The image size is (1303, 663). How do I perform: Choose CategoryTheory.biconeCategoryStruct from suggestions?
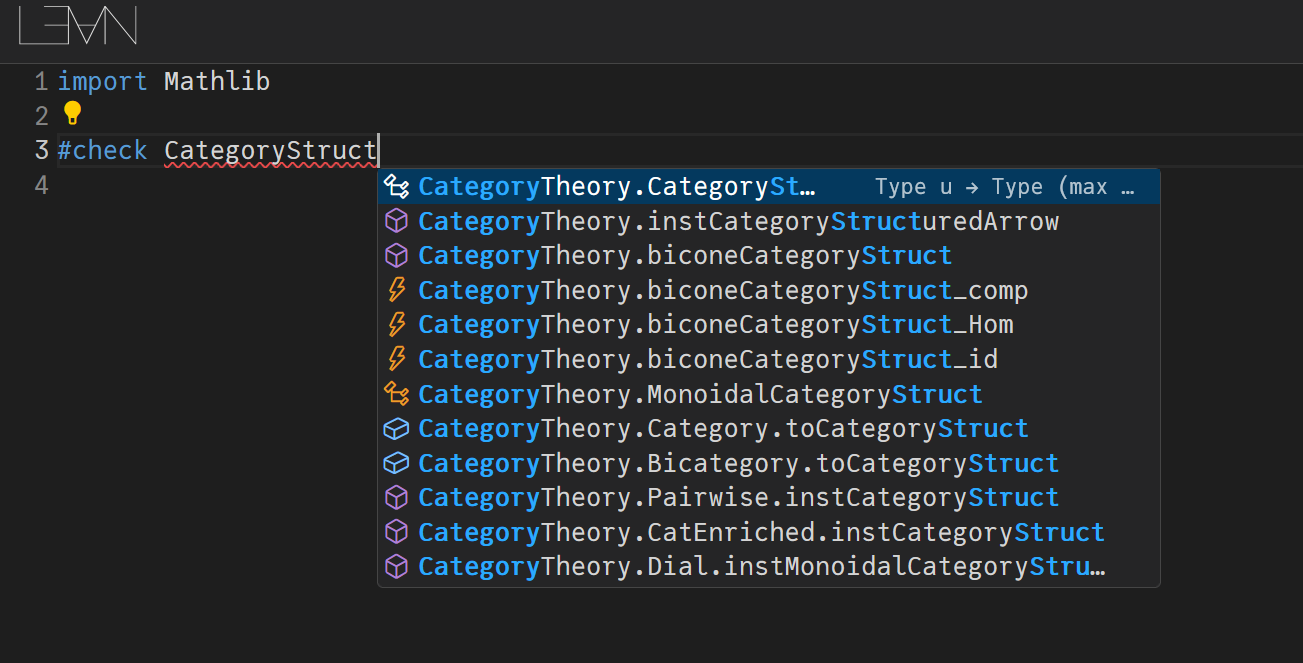[x=684, y=256]
